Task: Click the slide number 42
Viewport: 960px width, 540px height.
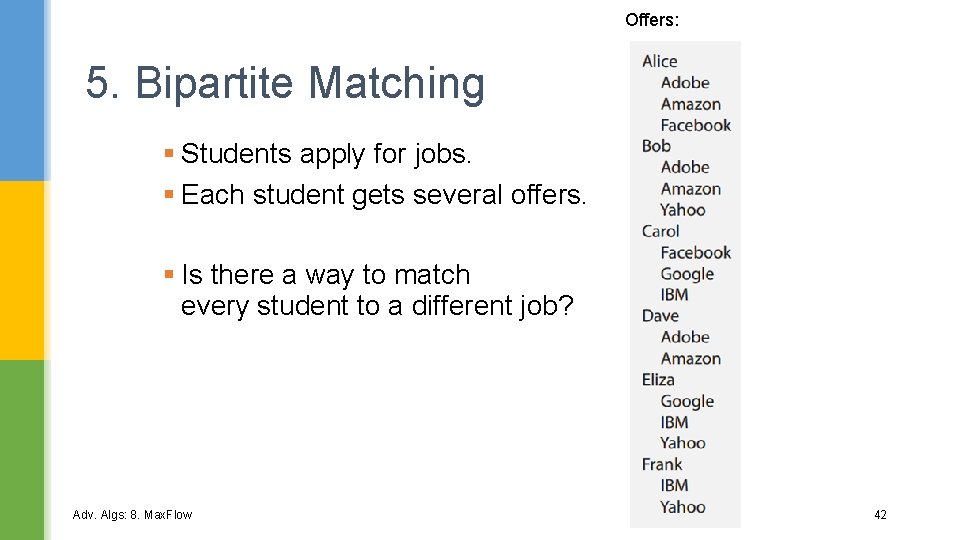Action: [880, 515]
